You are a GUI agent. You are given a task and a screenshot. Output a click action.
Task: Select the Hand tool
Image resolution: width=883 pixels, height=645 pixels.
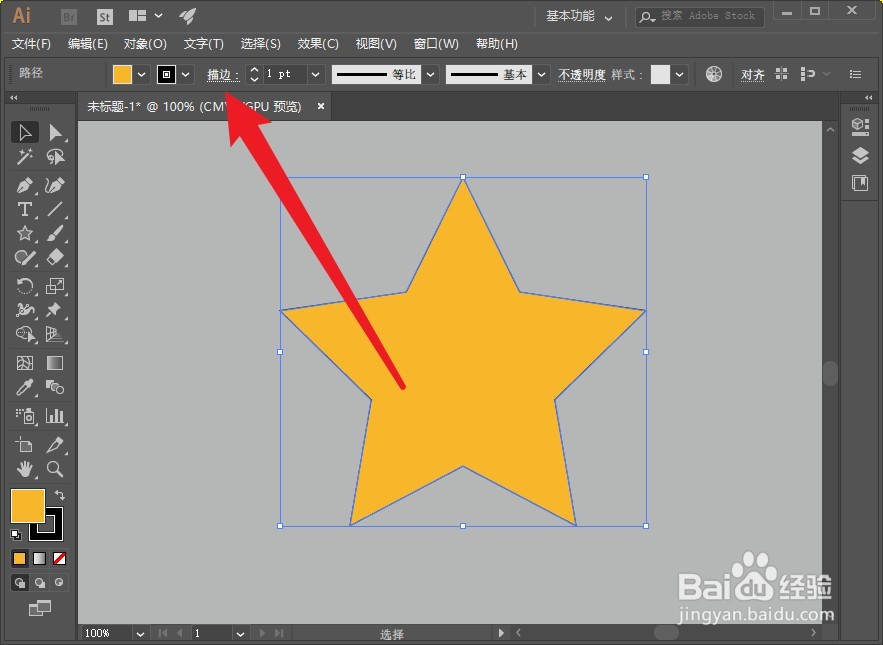coord(25,469)
